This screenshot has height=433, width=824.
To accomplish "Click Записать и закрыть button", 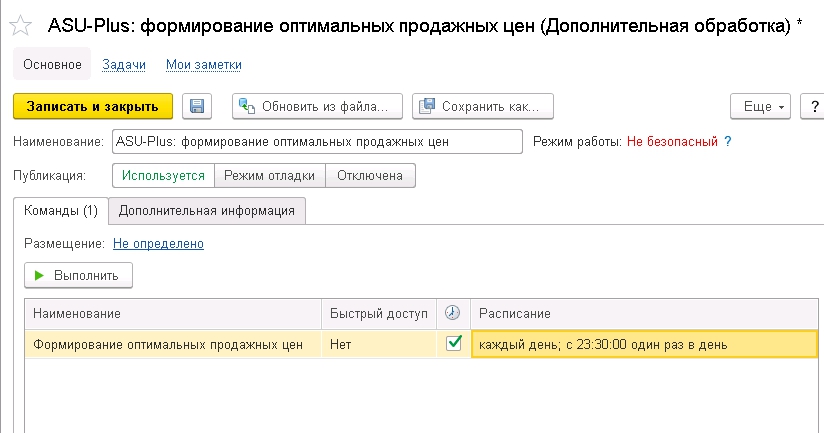I will click(x=92, y=106).
